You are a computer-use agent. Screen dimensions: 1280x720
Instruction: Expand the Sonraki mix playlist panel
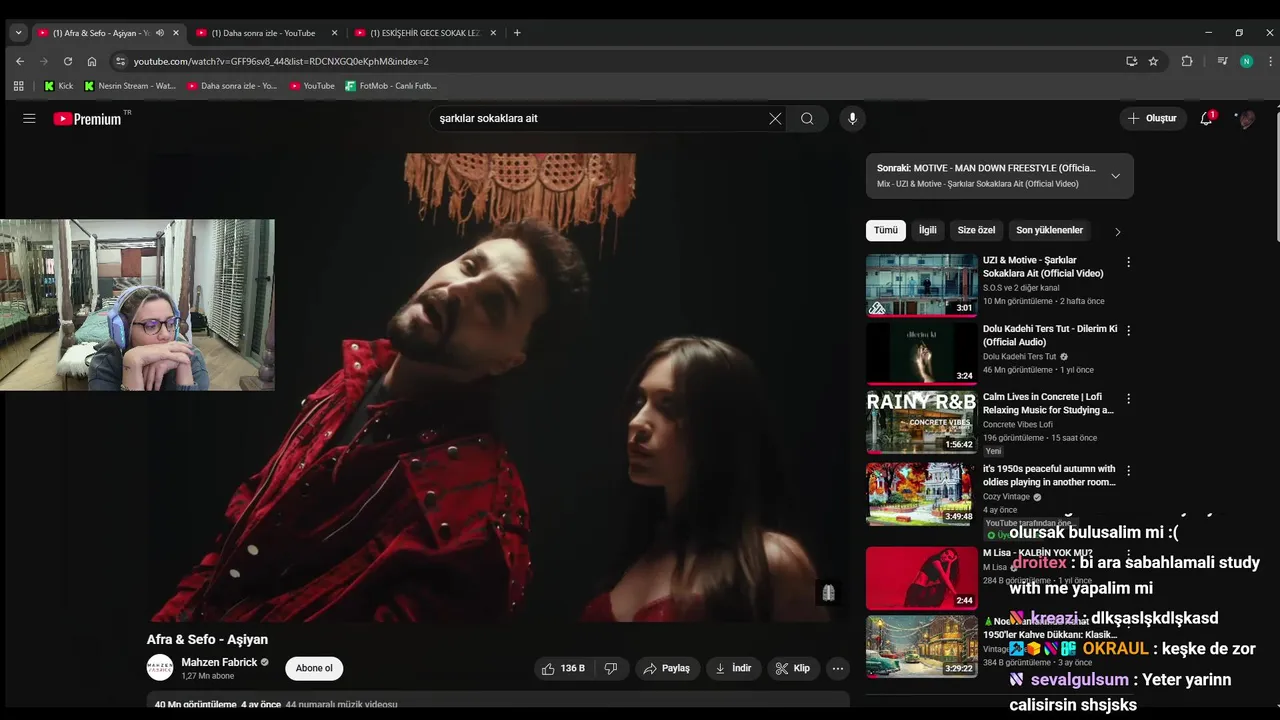(1115, 176)
